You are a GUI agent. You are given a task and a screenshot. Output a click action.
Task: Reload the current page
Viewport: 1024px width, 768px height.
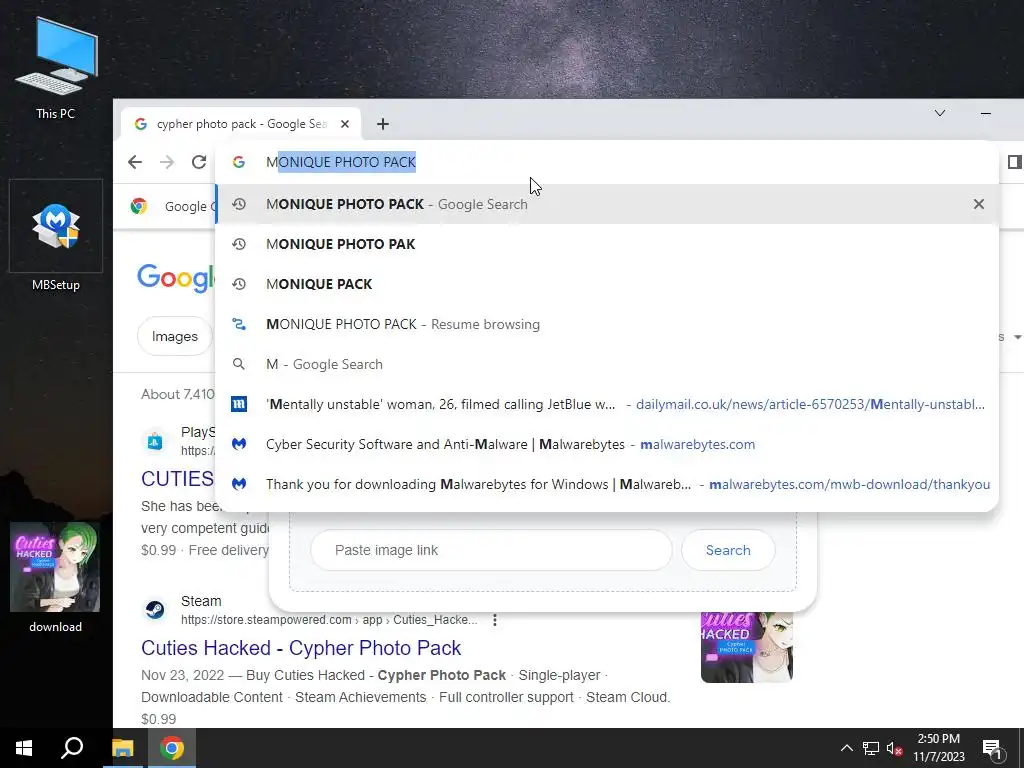point(199,162)
